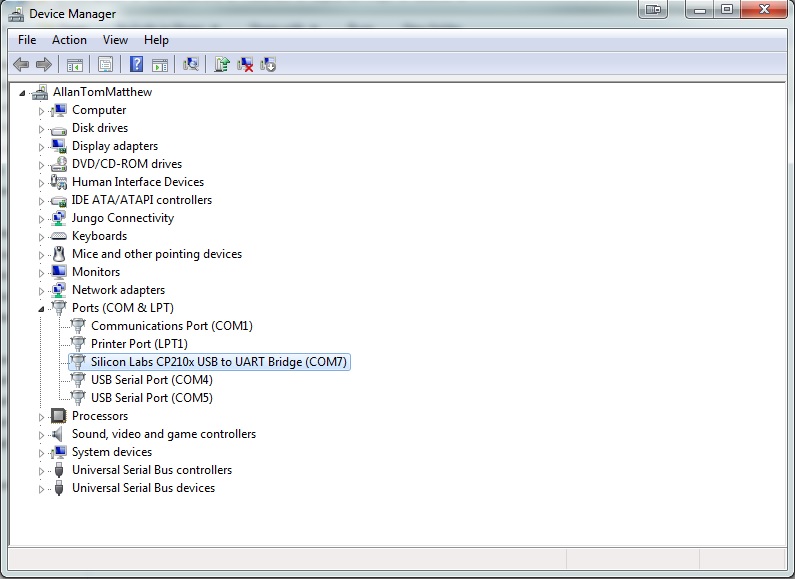Click the Printer Port (LPT1) icon
This screenshot has width=795, height=579.
tap(78, 344)
